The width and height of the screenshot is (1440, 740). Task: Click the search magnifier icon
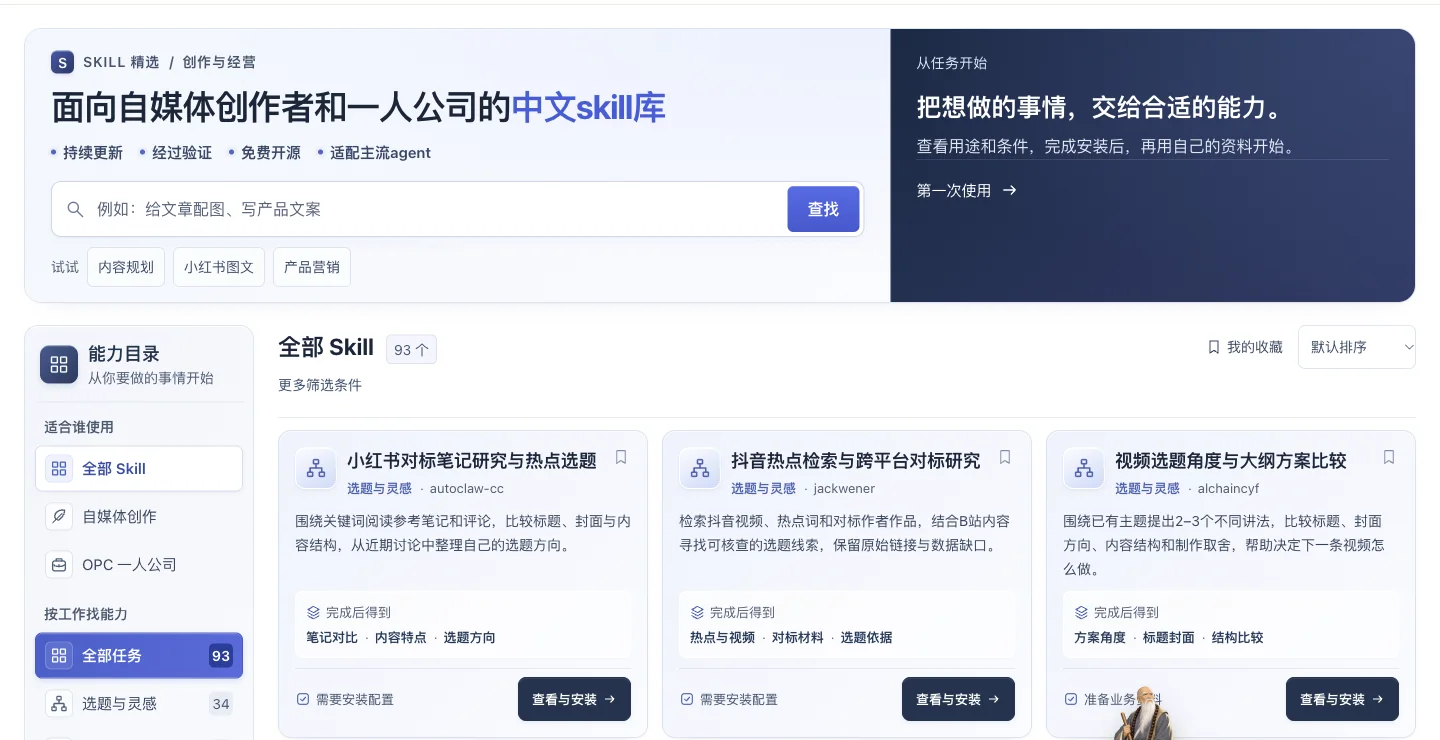click(75, 209)
